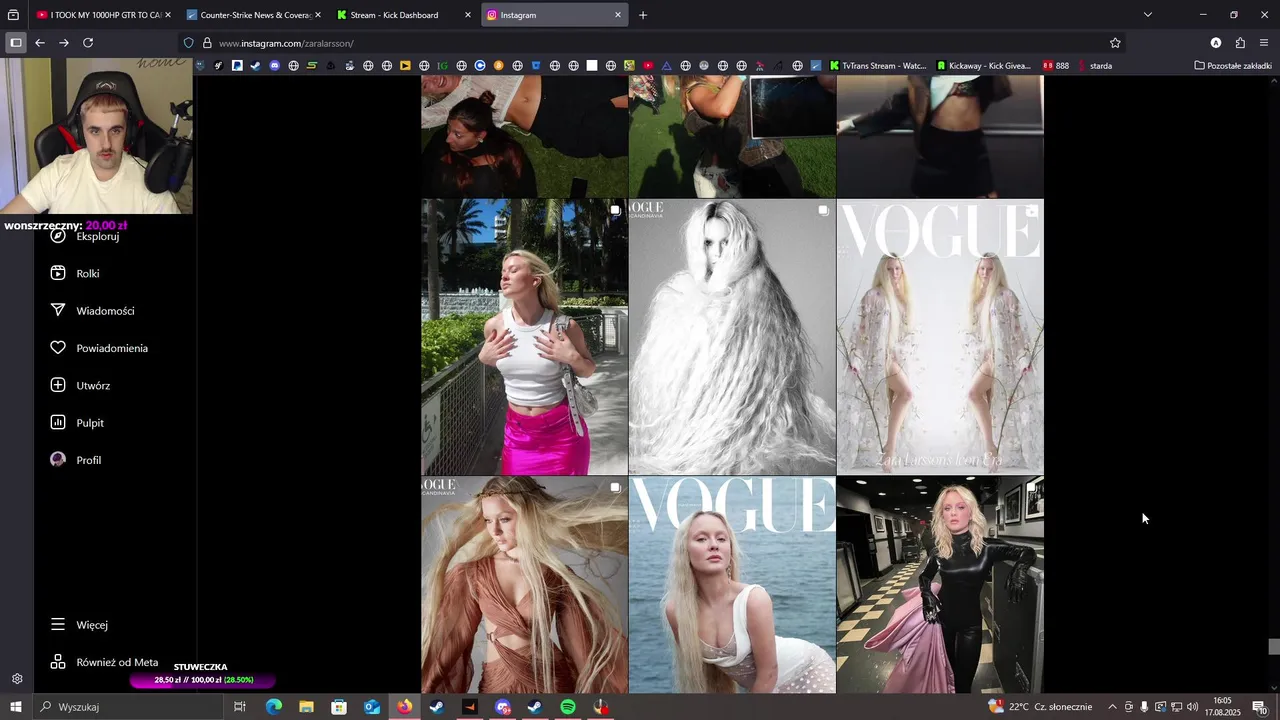The image size is (1280, 720).
Task: Click the browser Forward arrow
Action: point(64,43)
